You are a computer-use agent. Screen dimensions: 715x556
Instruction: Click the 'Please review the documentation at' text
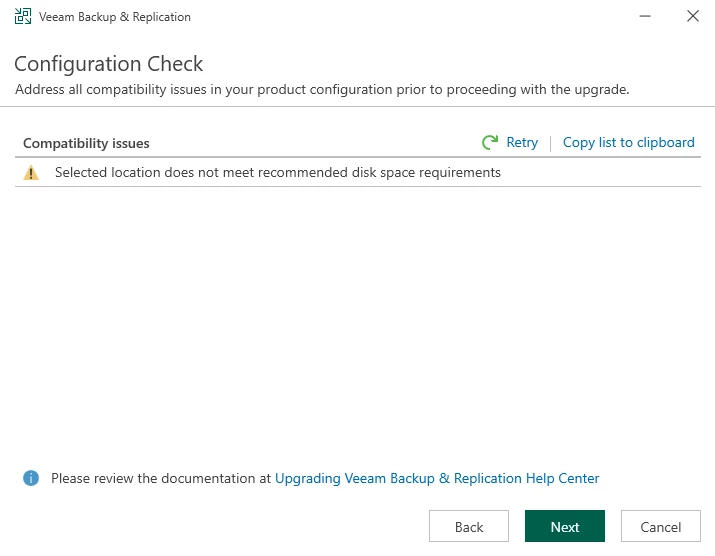pos(161,478)
